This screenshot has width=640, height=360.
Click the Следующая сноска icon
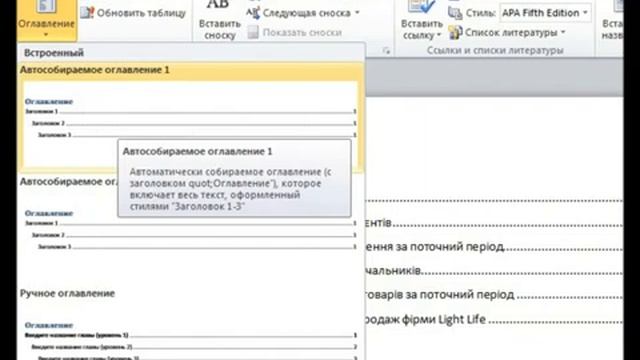point(253,13)
